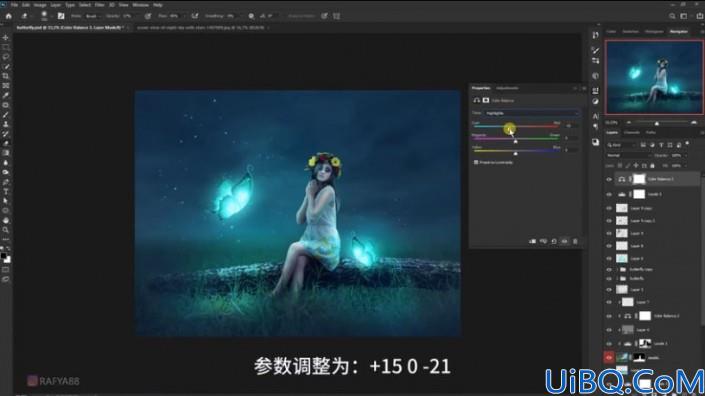Open the brush Mode dropdown in options bar
The image size is (705, 396).
[93, 16]
